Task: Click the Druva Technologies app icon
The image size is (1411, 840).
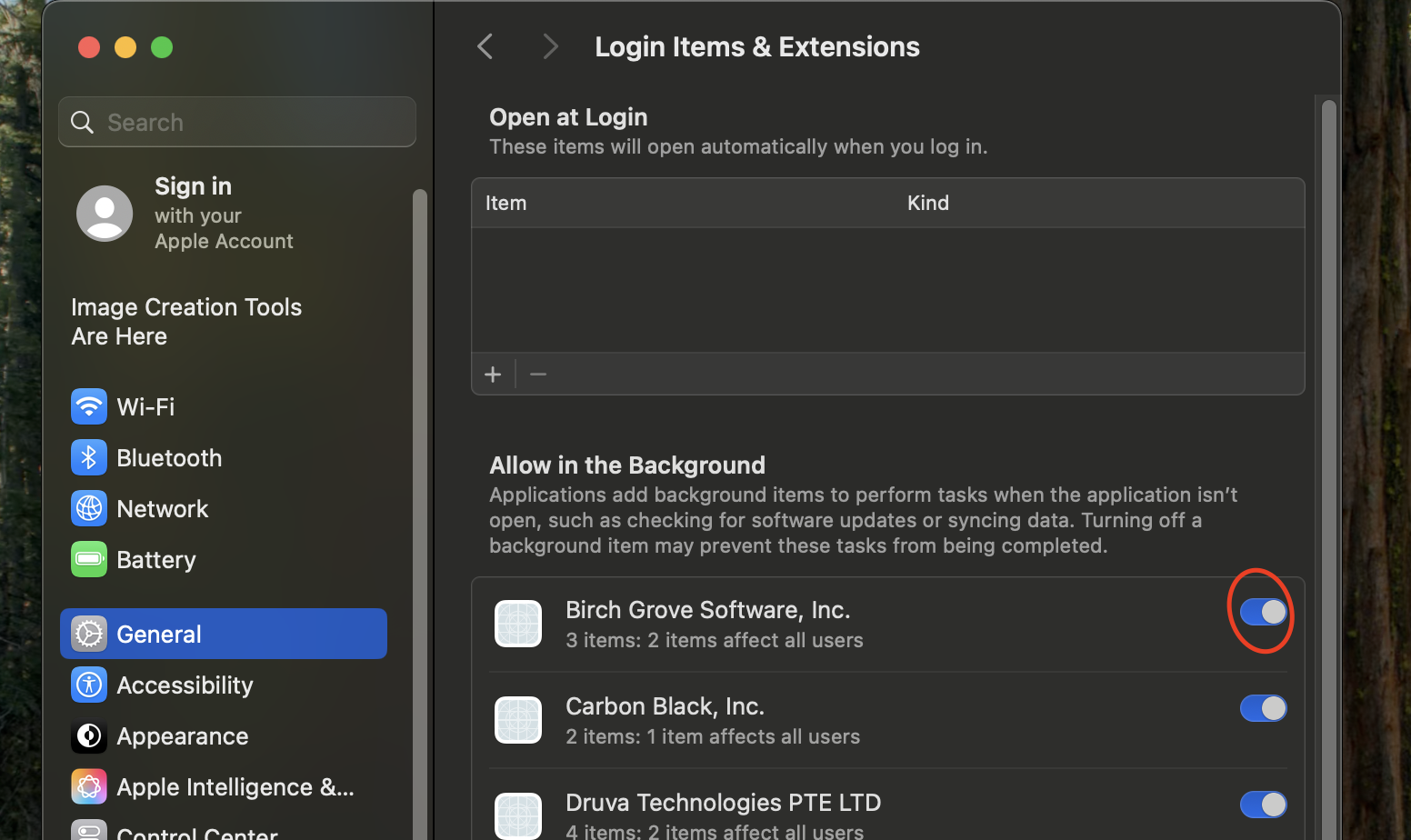Action: [x=518, y=815]
